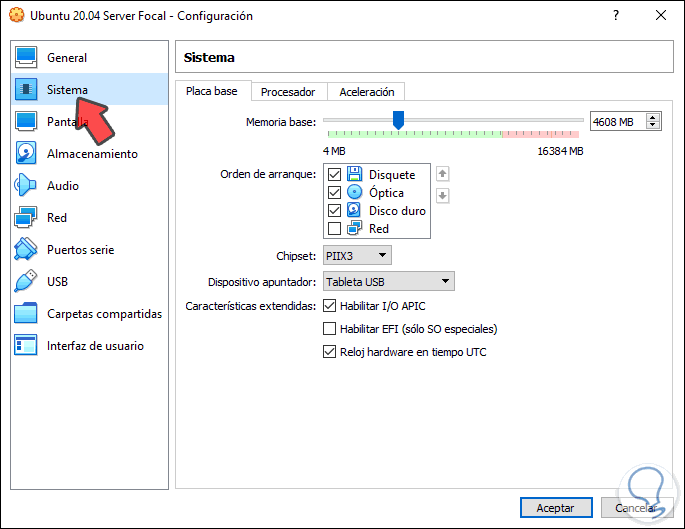Select Disco duro text in boot list
The height and width of the screenshot is (529, 685).
coord(397,211)
